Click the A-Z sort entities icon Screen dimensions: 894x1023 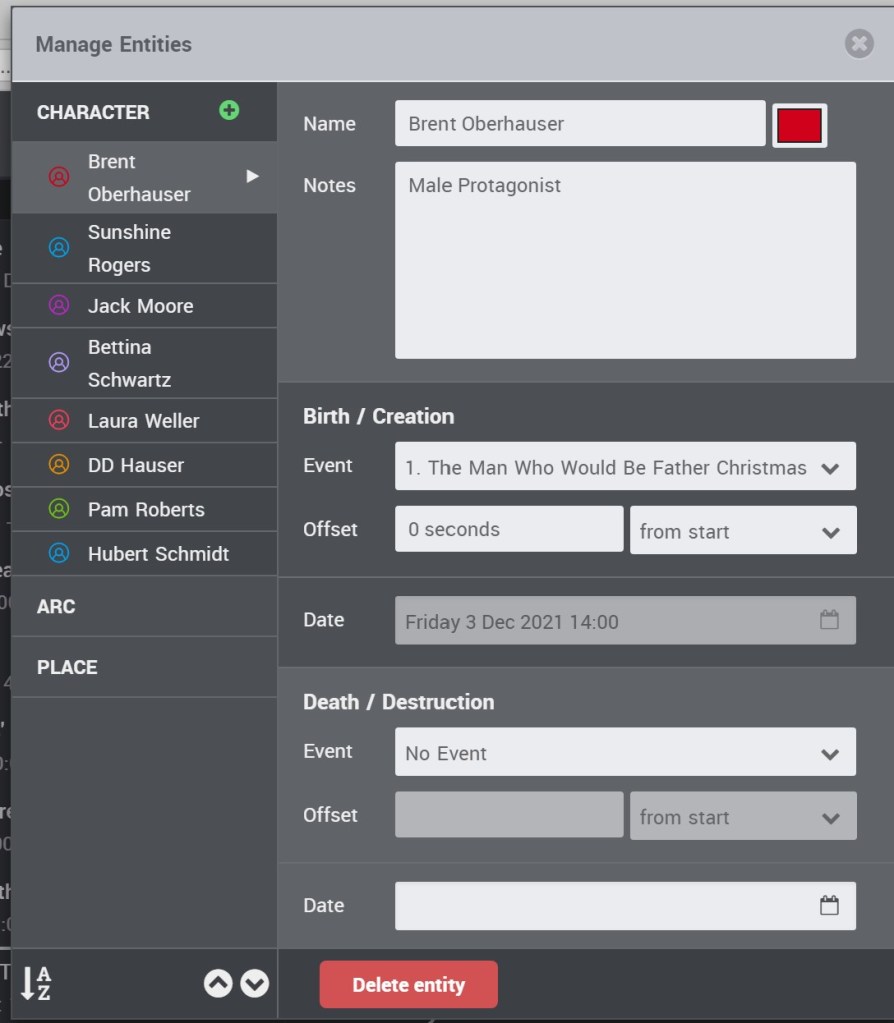tap(36, 984)
